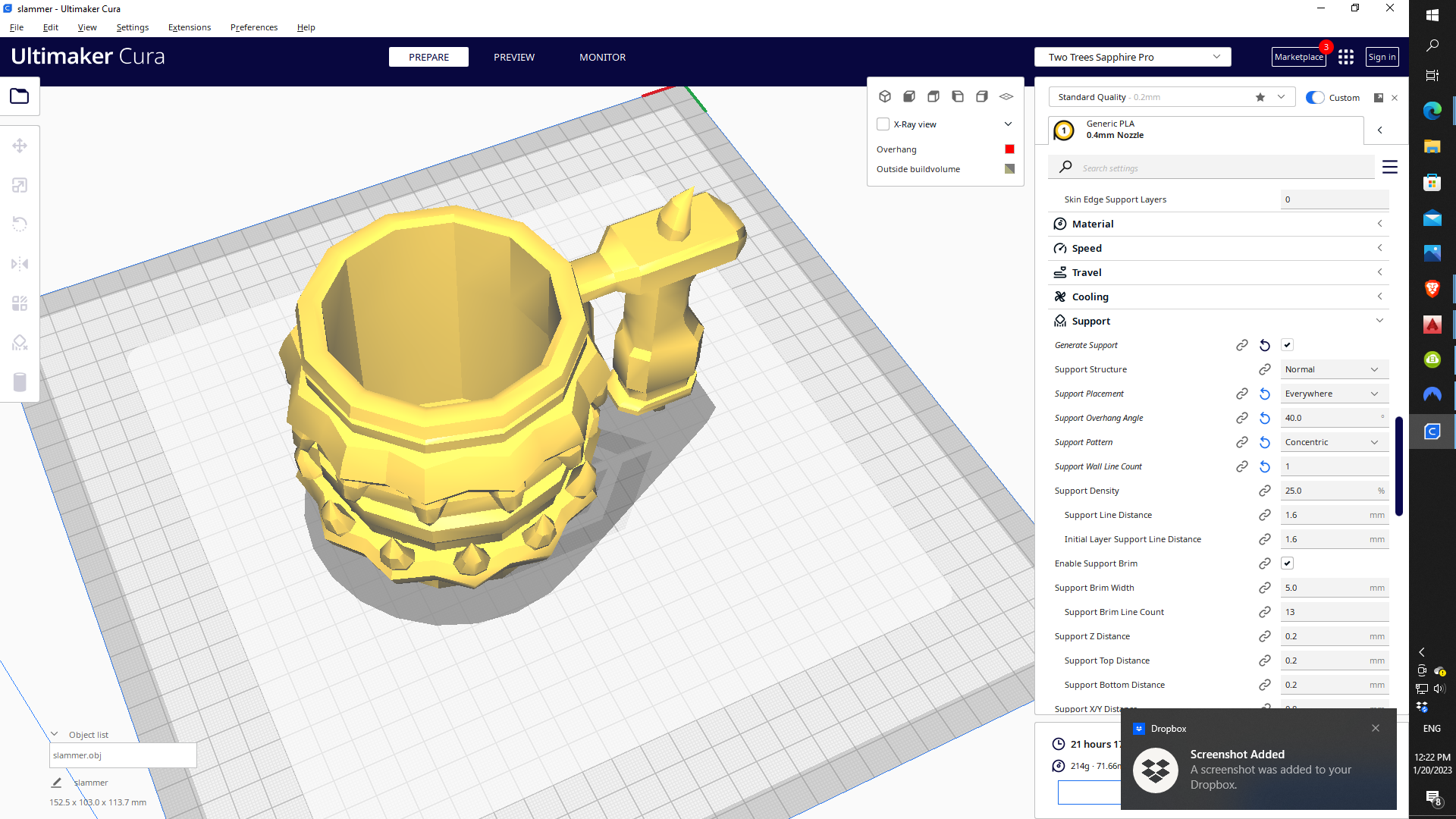The image size is (1456, 819).
Task: Select the Scale tool
Action: pos(20,185)
